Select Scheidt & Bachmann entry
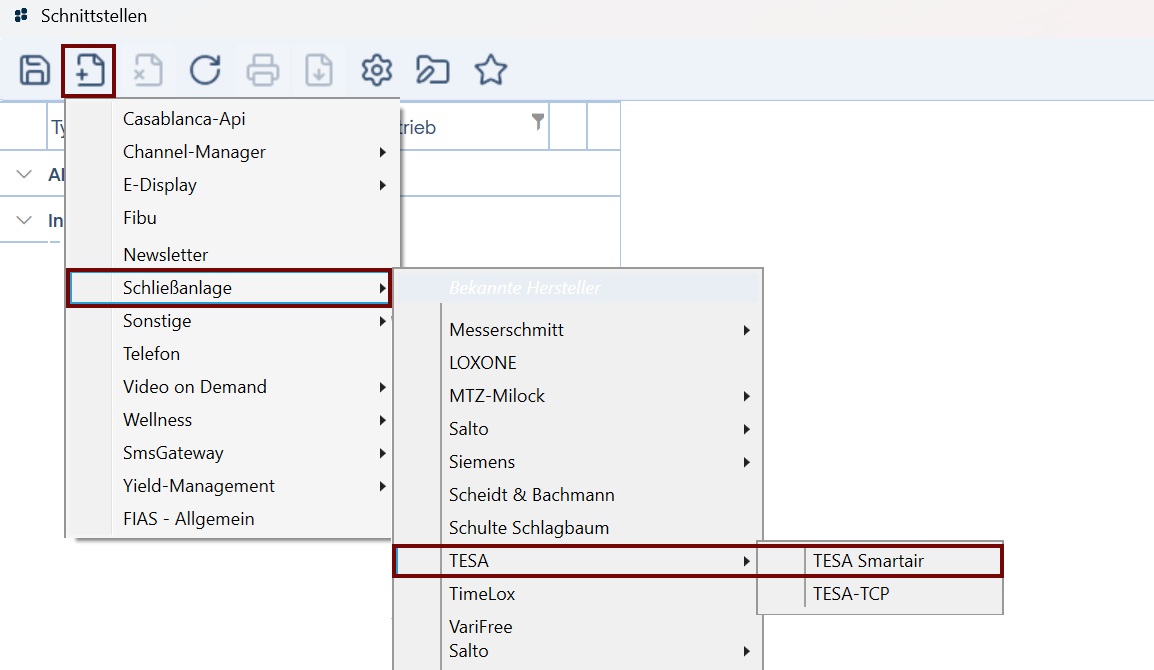The width and height of the screenshot is (1154, 670). [x=578, y=496]
